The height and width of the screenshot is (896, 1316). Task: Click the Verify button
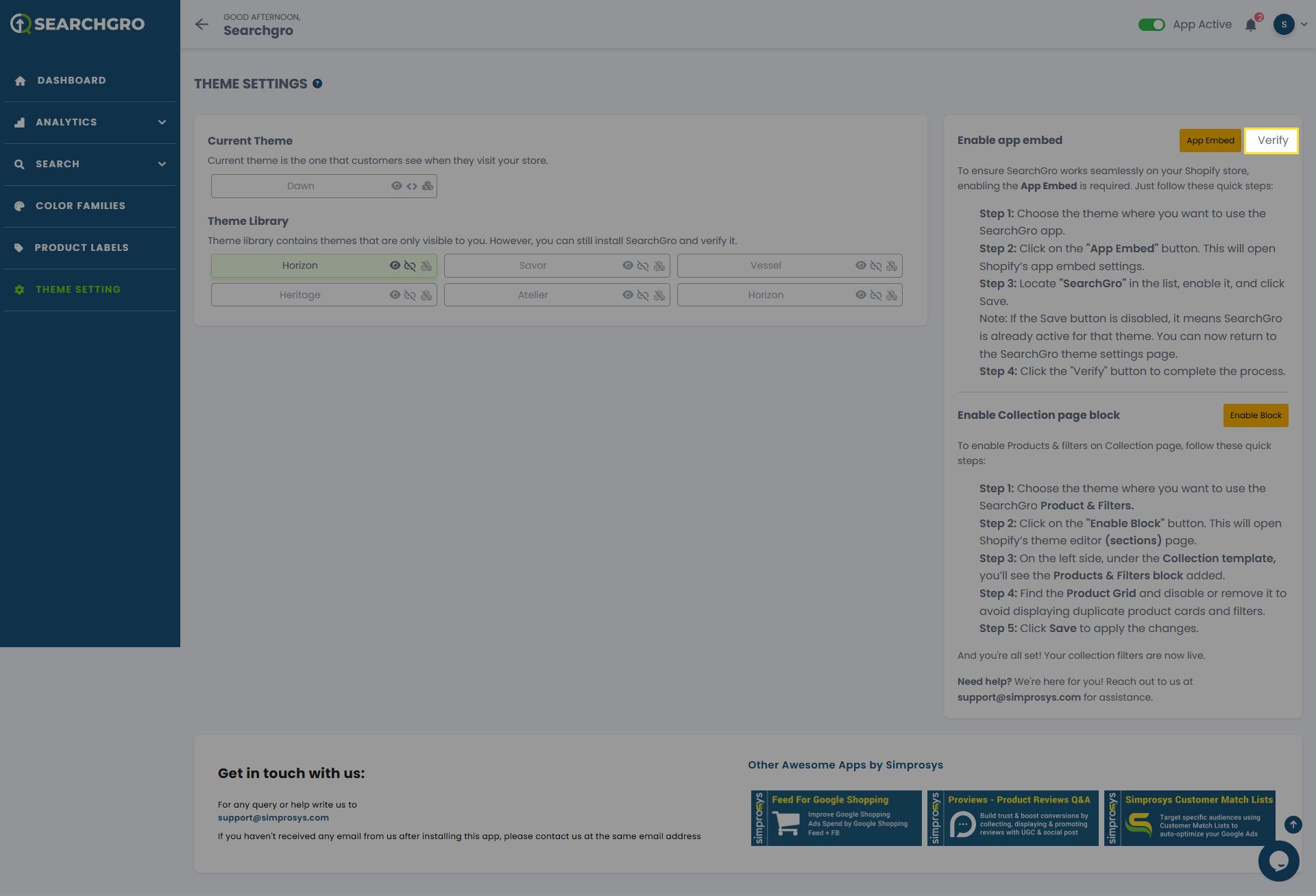[1271, 141]
